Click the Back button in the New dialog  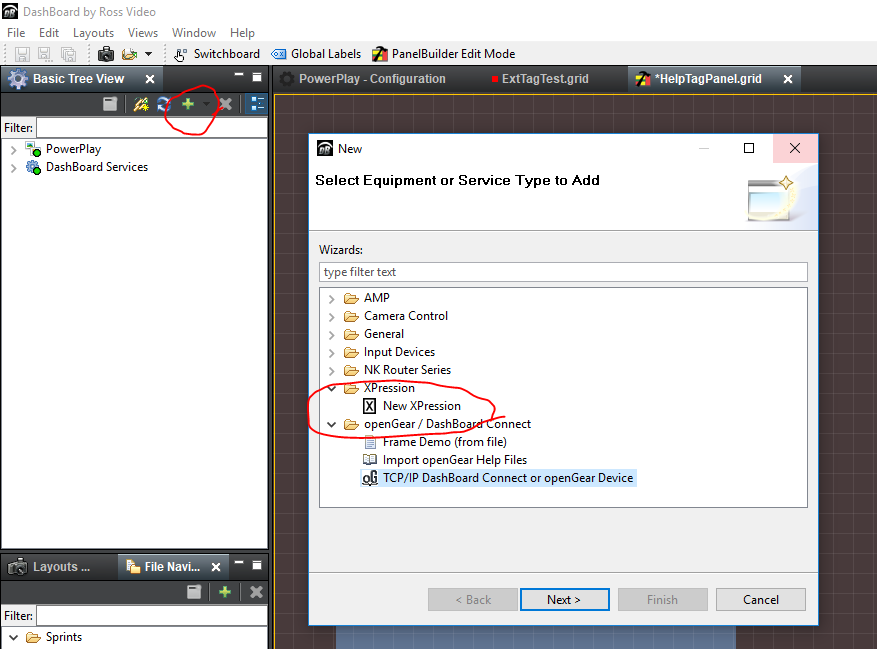473,600
